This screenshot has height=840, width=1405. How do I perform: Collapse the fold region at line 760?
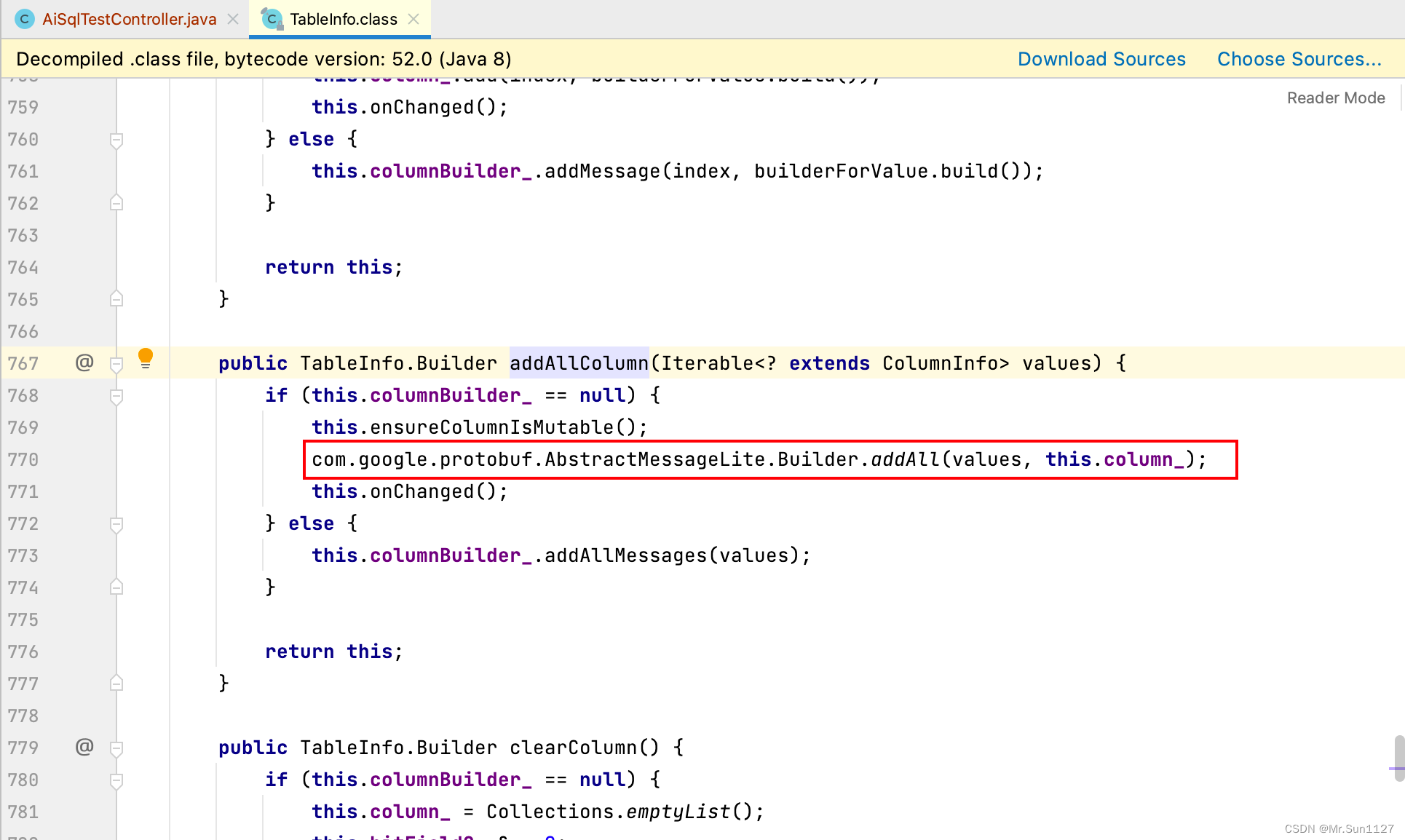click(116, 139)
